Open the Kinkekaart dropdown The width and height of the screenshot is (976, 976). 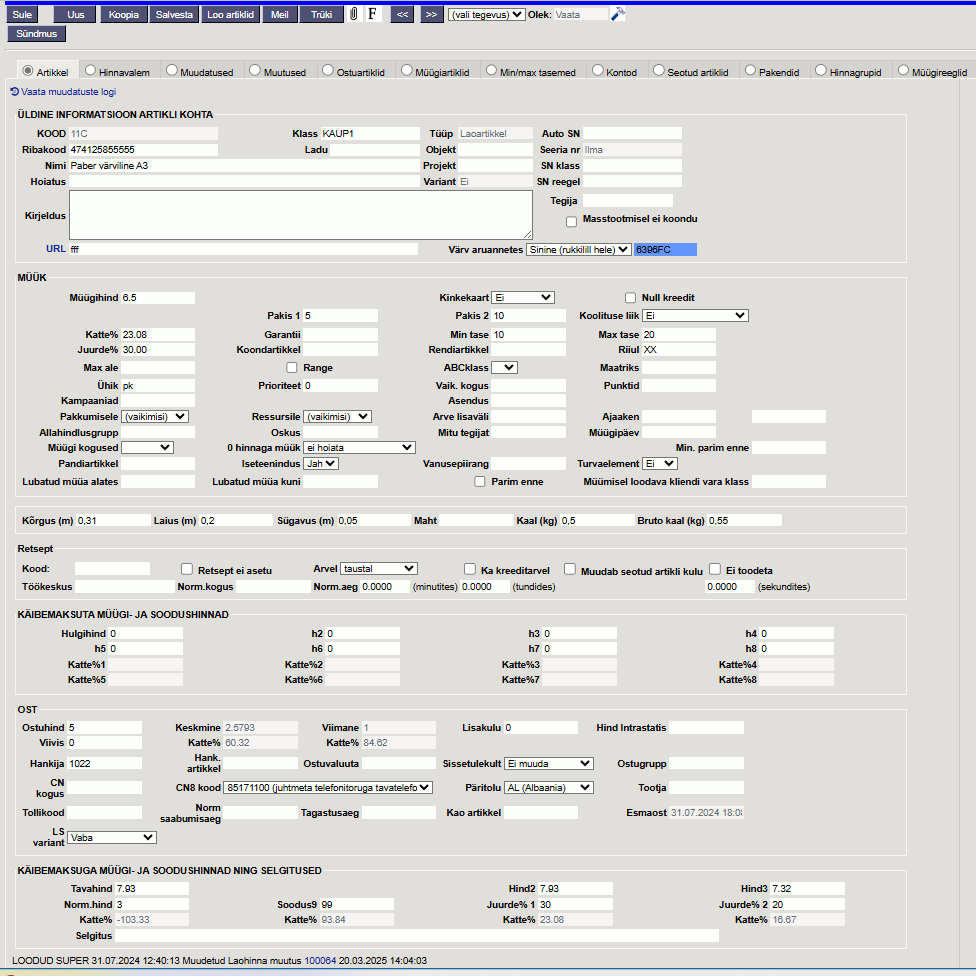[x=522, y=297]
